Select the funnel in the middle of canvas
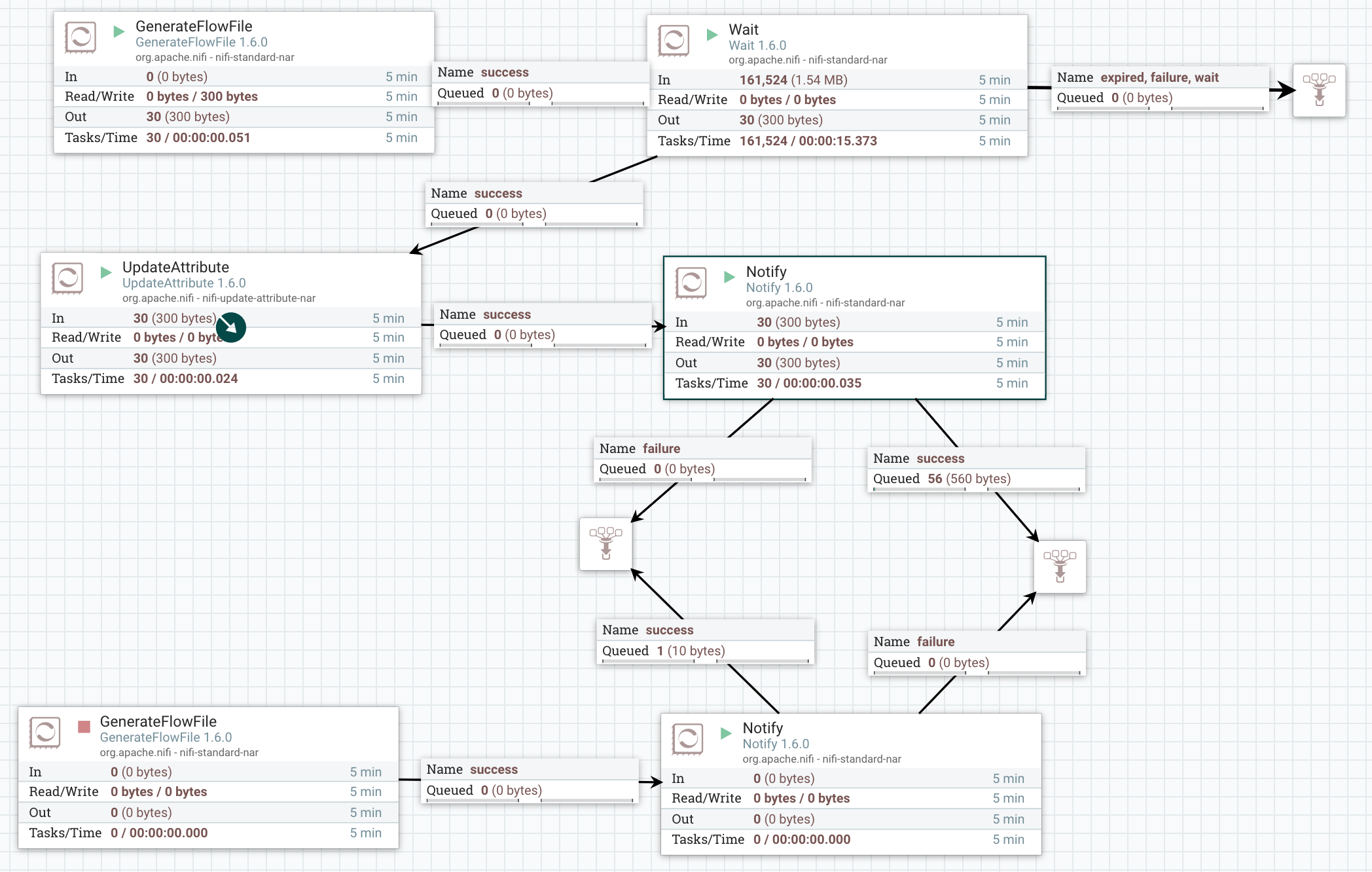Image resolution: width=1372 pixels, height=872 pixels. click(605, 544)
